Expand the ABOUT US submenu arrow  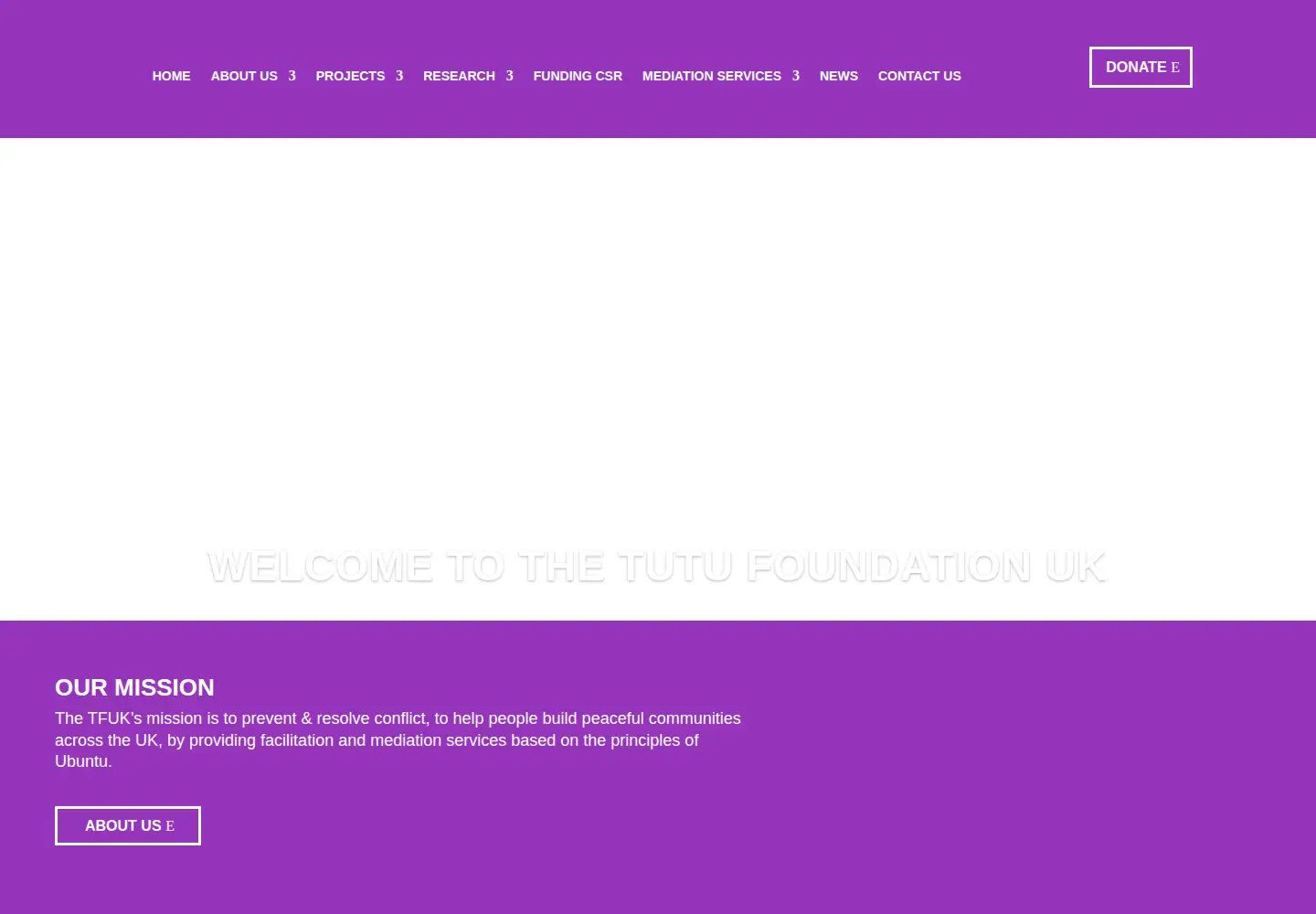click(292, 76)
